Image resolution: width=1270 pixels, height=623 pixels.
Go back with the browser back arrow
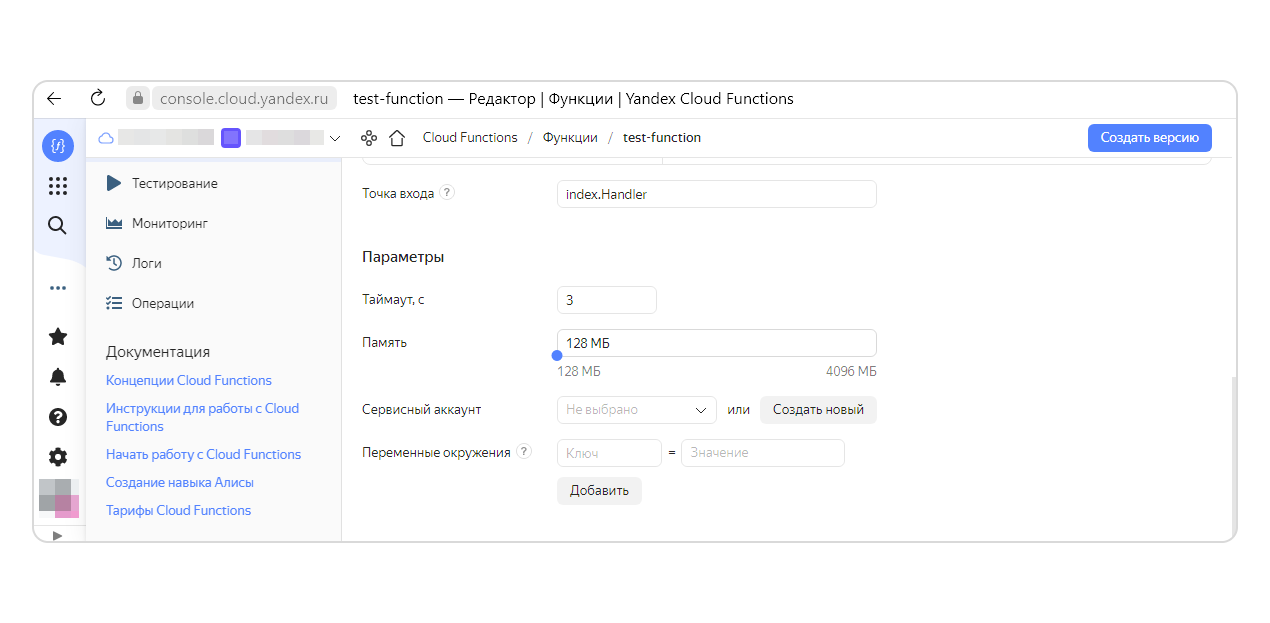pos(54,99)
